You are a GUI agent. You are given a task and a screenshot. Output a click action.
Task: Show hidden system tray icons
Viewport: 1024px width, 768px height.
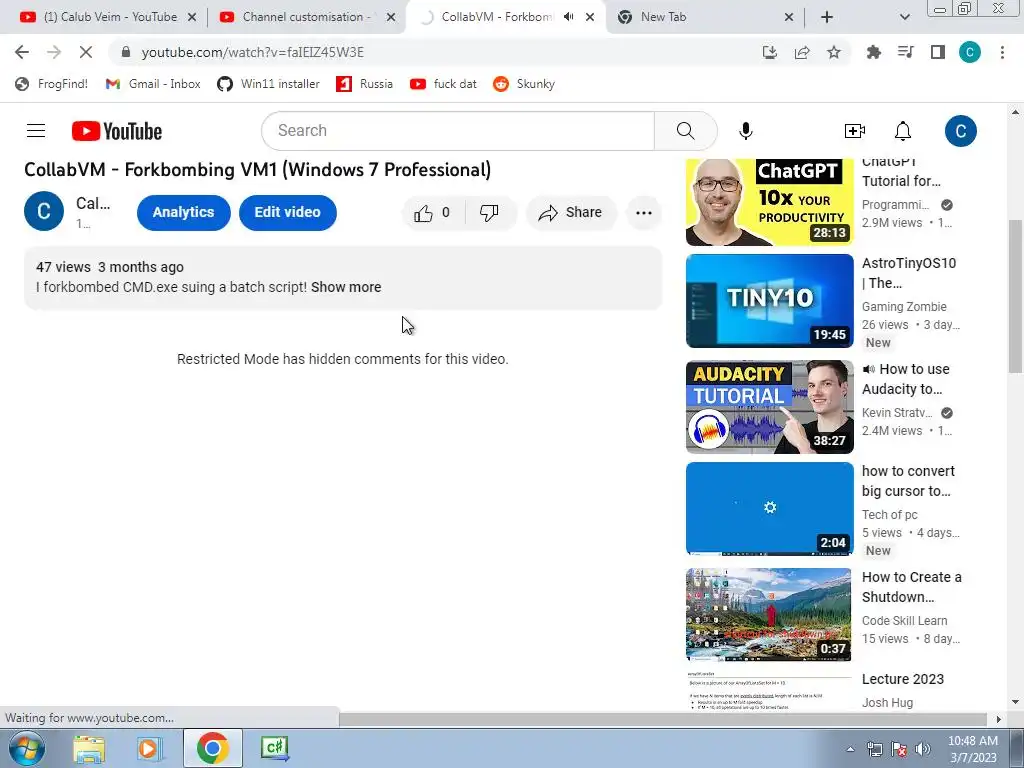point(850,749)
